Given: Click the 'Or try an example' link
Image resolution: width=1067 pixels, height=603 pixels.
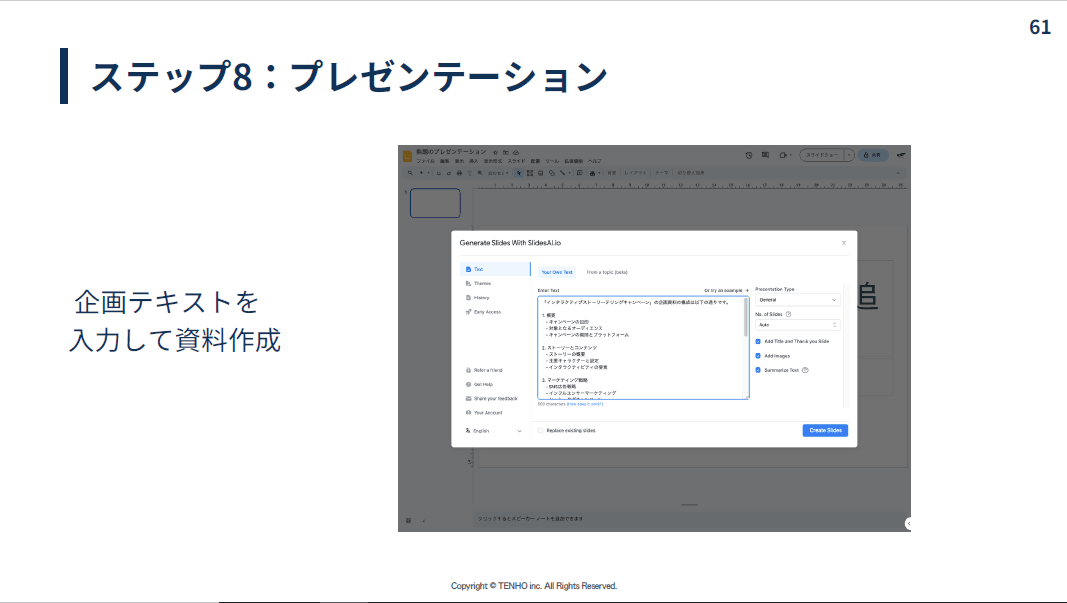Looking at the screenshot, I should 725,290.
